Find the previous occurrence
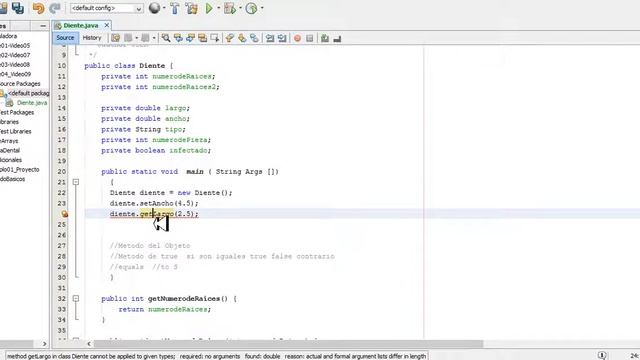The height and width of the screenshot is (360, 640). (178, 38)
